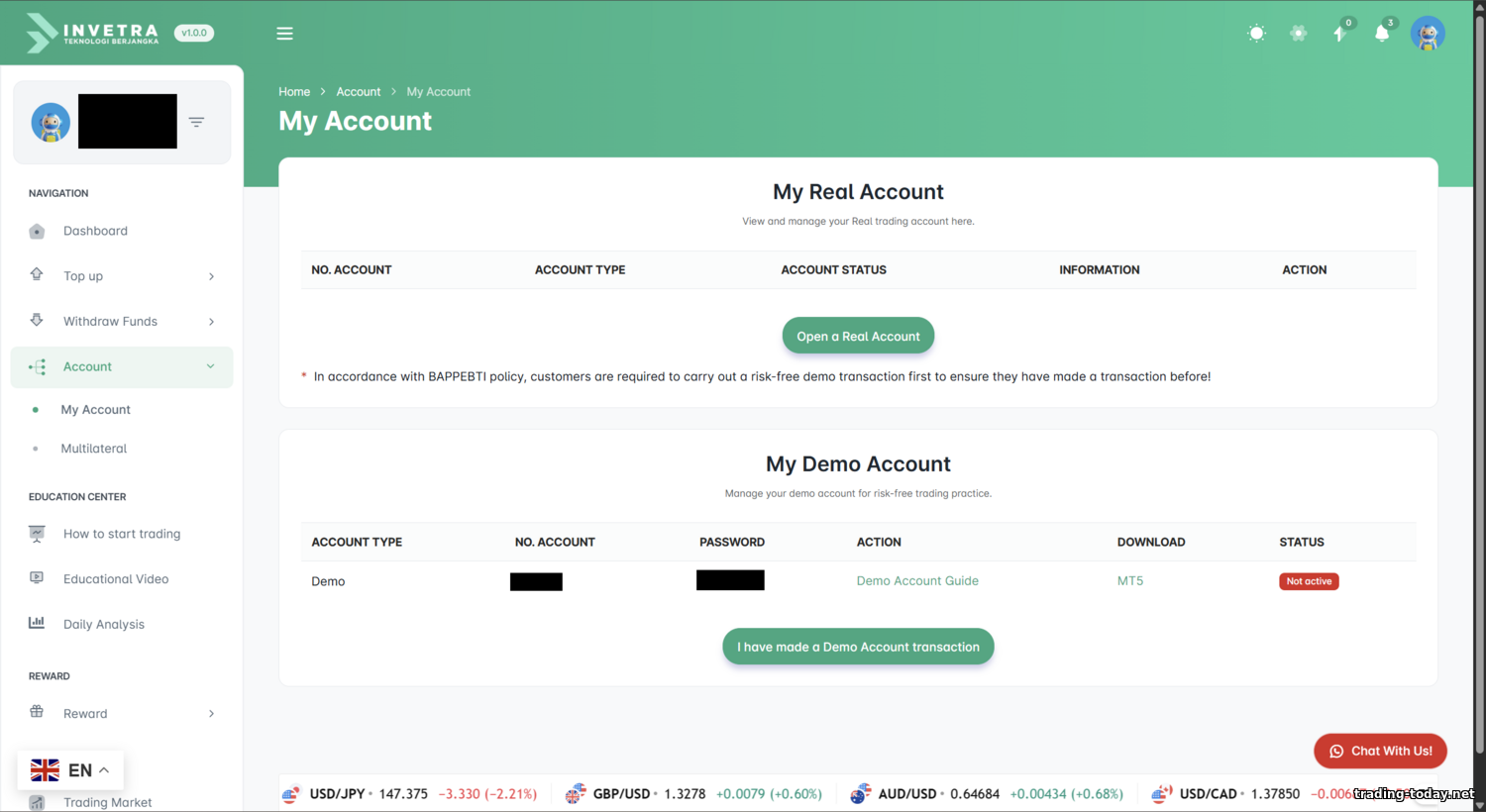Expand the Withdraw Funds submenu chevron
Image resolution: width=1486 pixels, height=812 pixels.
point(211,322)
